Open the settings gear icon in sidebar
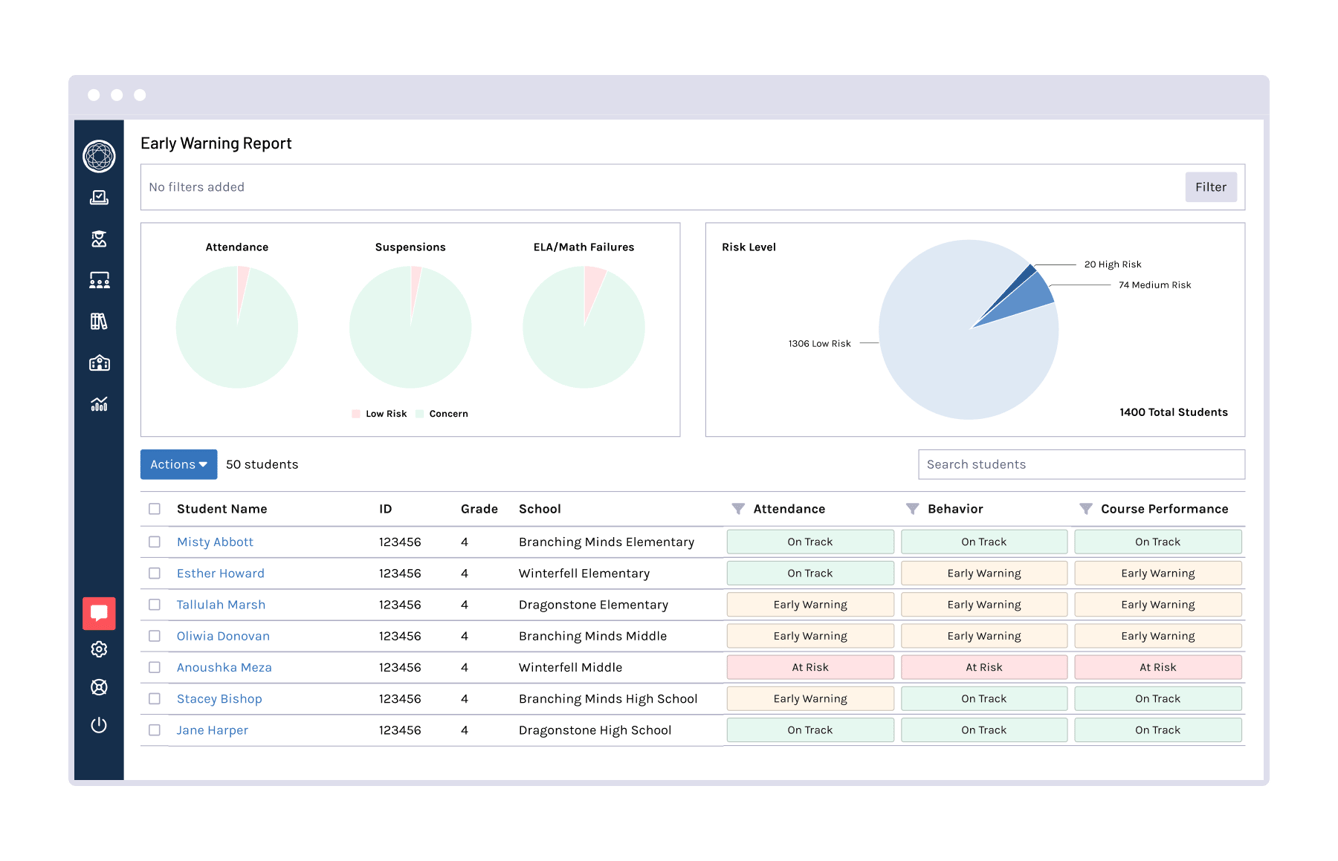The width and height of the screenshot is (1338, 861). (99, 650)
